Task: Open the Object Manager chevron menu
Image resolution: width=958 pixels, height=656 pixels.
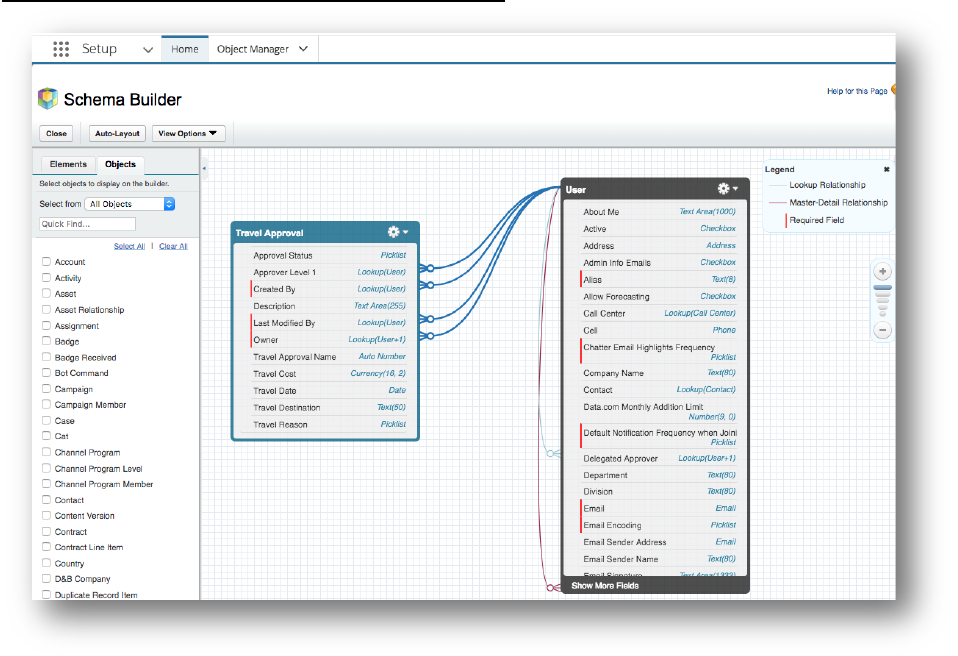Action: pos(304,49)
